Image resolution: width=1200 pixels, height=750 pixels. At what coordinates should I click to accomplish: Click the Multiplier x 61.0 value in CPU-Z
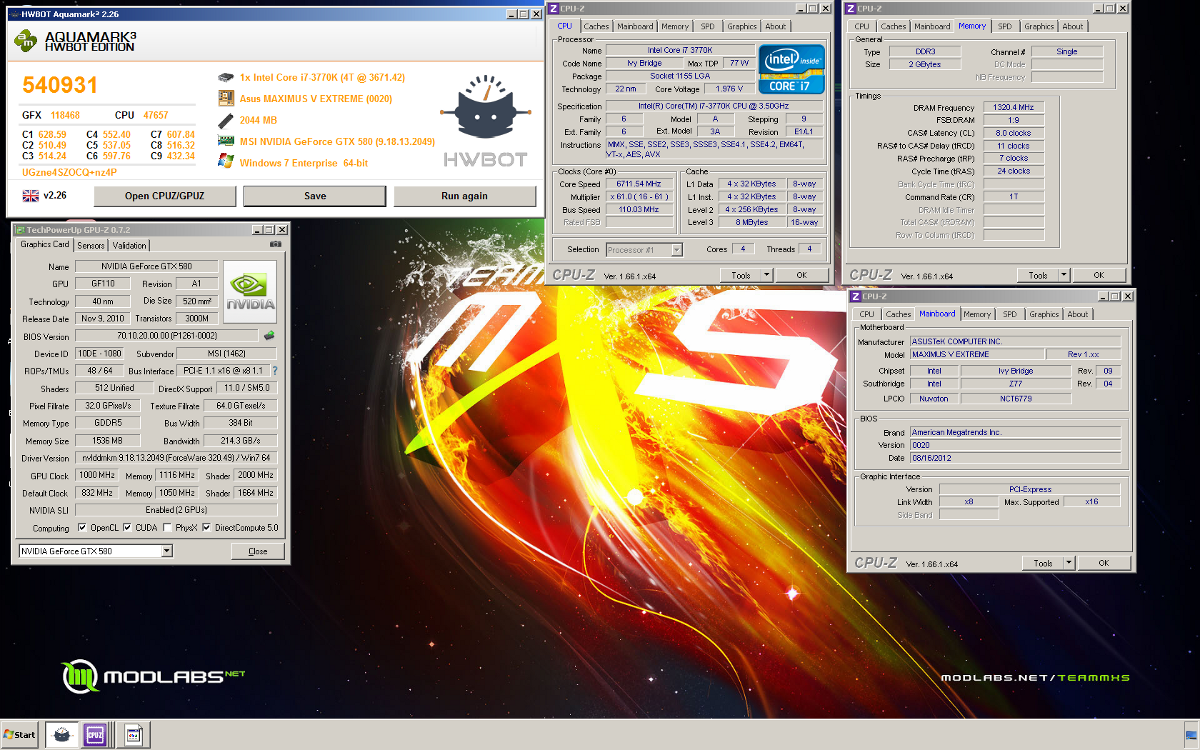pos(638,197)
